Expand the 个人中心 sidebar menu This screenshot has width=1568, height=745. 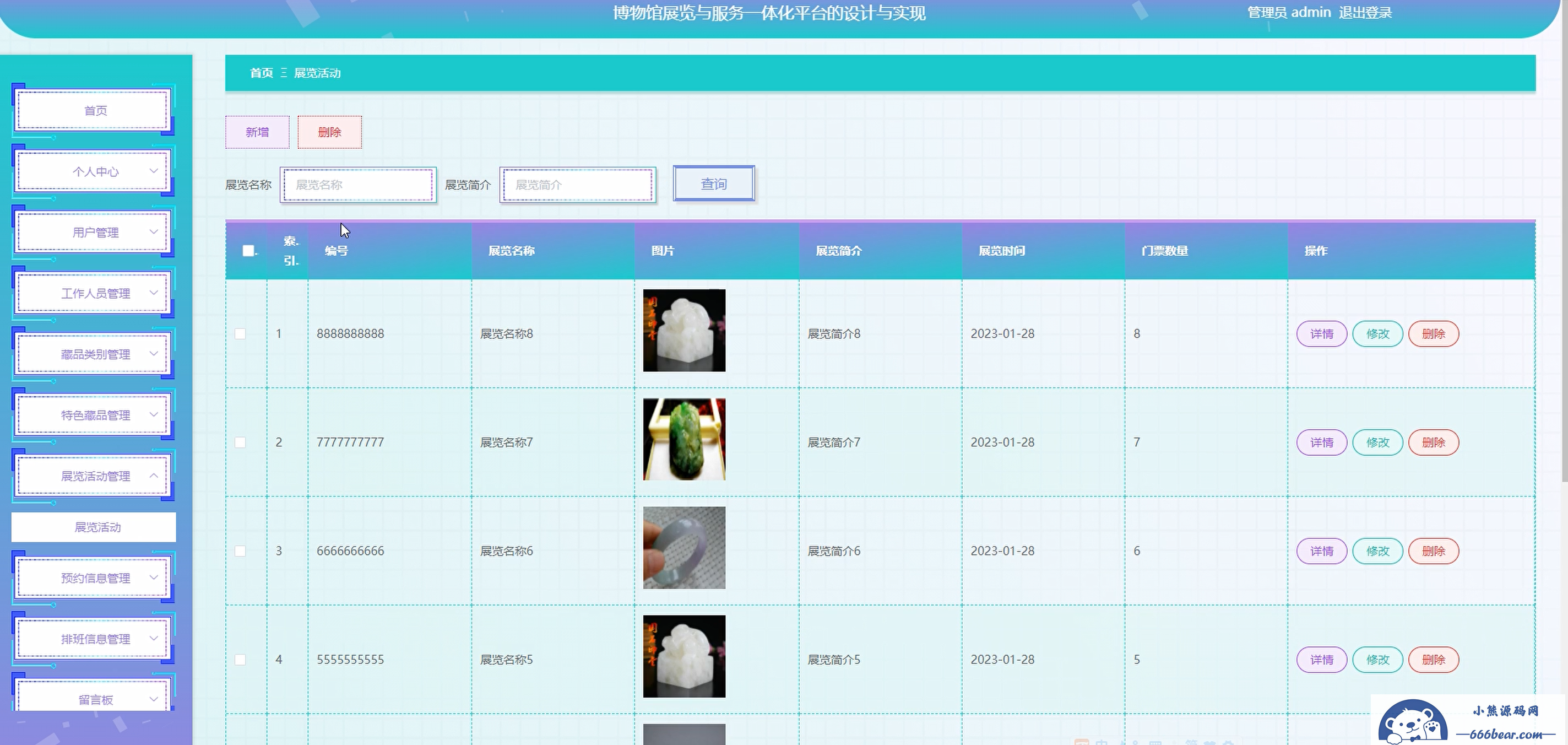tap(93, 171)
